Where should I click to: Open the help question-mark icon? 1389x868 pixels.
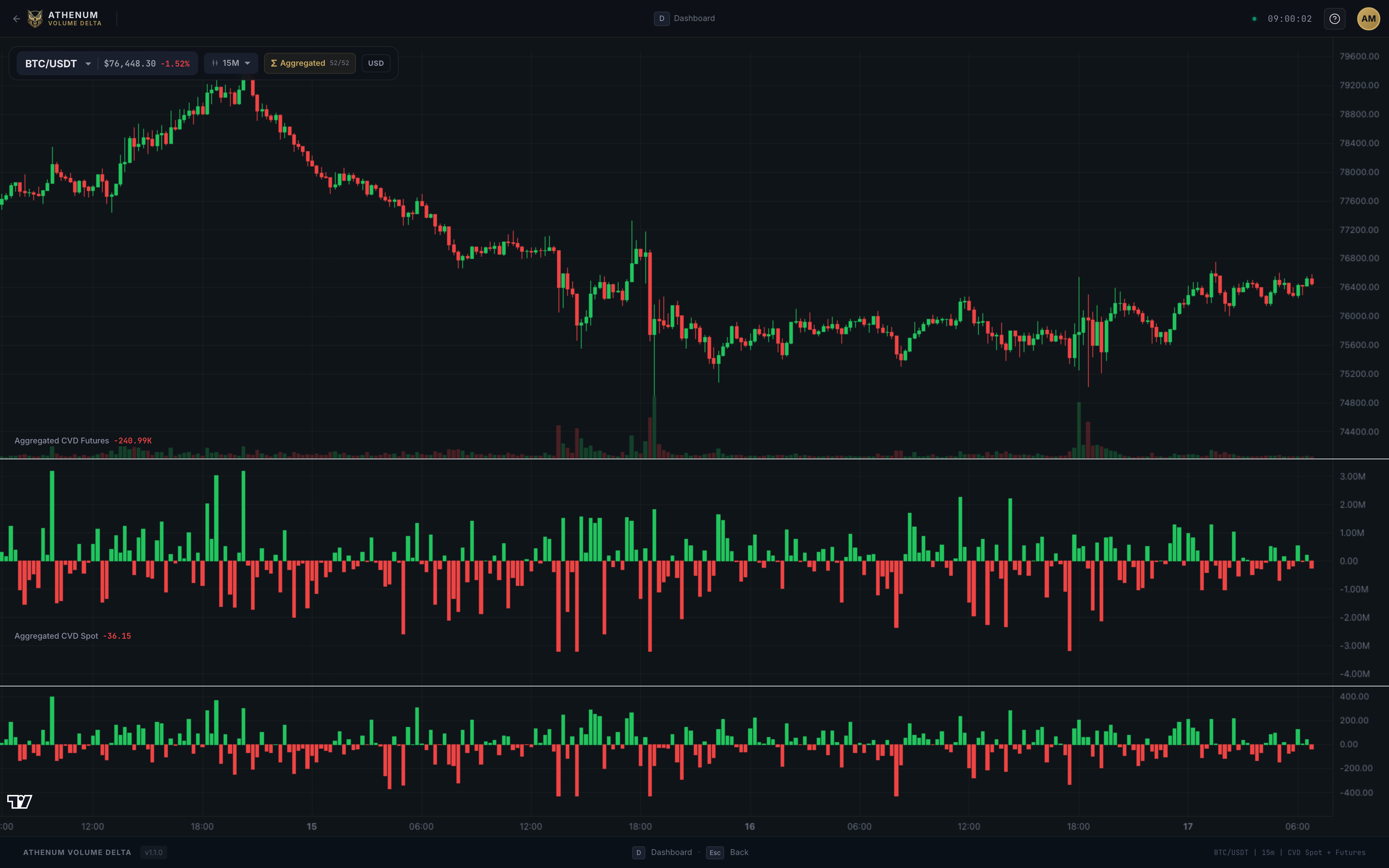pos(1334,19)
